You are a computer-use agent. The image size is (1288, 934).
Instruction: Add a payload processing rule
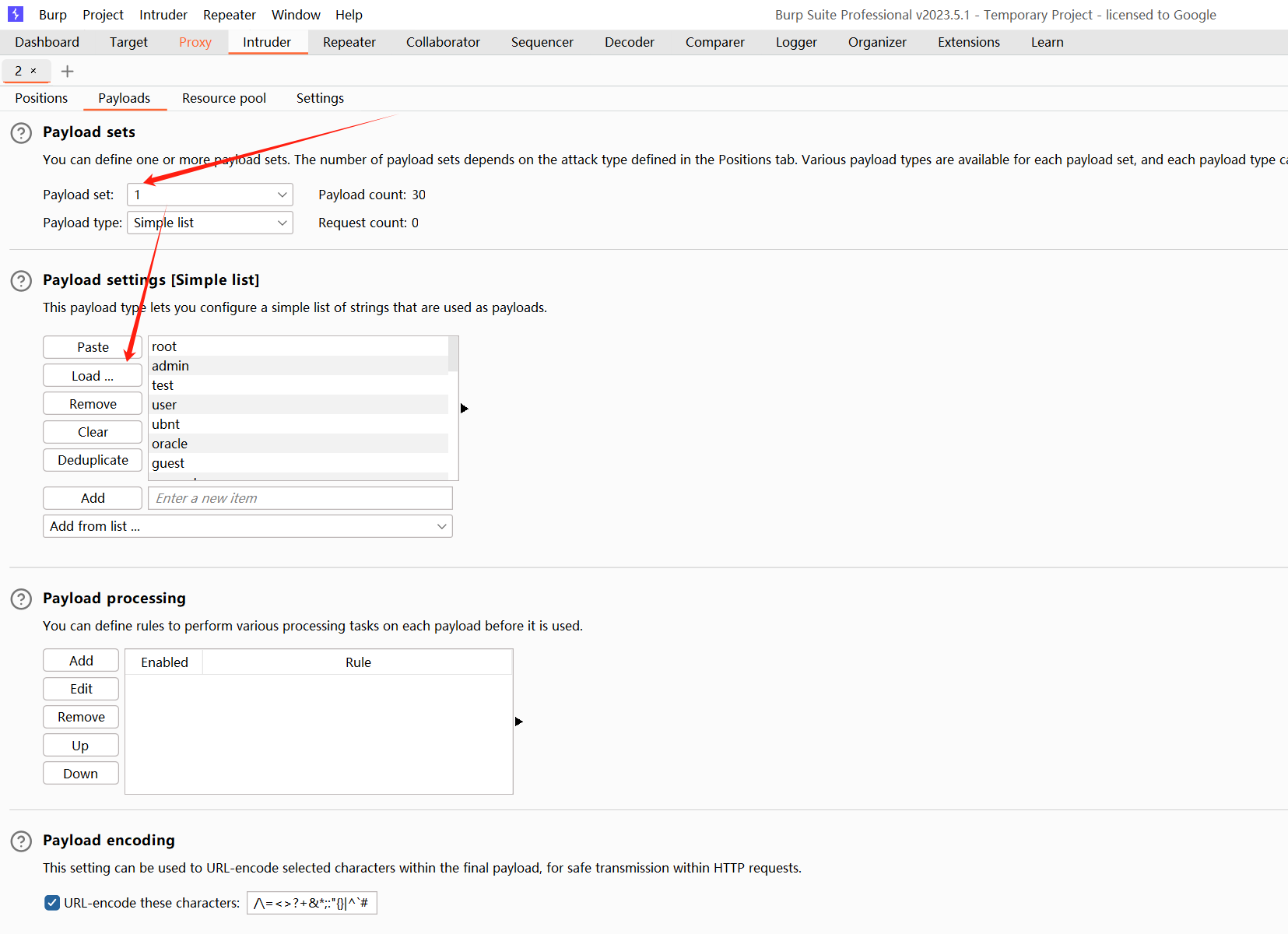(x=81, y=661)
